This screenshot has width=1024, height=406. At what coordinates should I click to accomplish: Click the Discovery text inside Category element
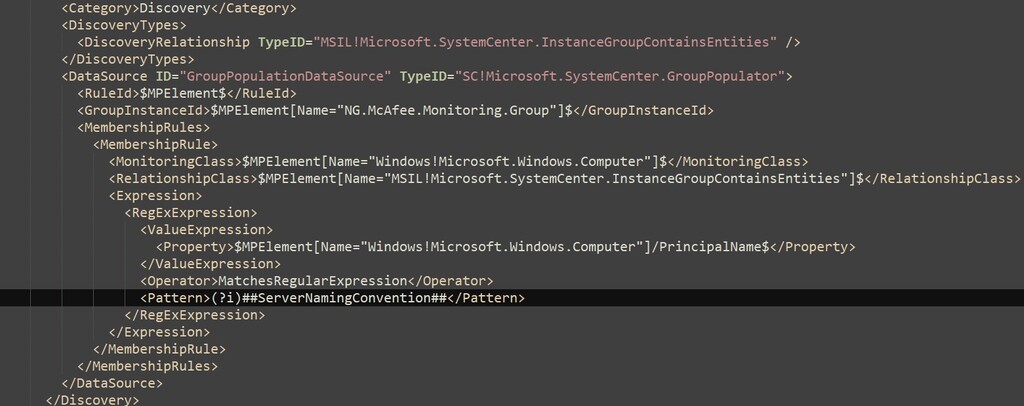tap(172, 8)
